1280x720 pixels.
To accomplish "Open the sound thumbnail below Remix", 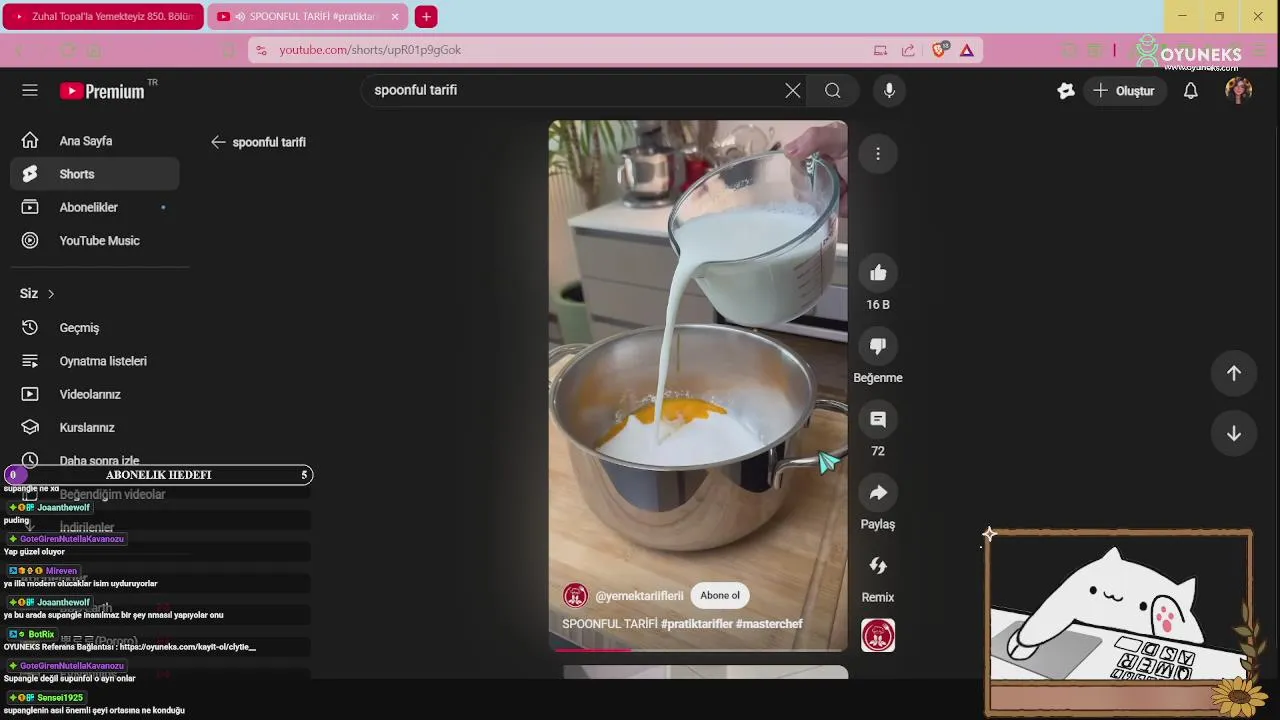I will [878, 636].
